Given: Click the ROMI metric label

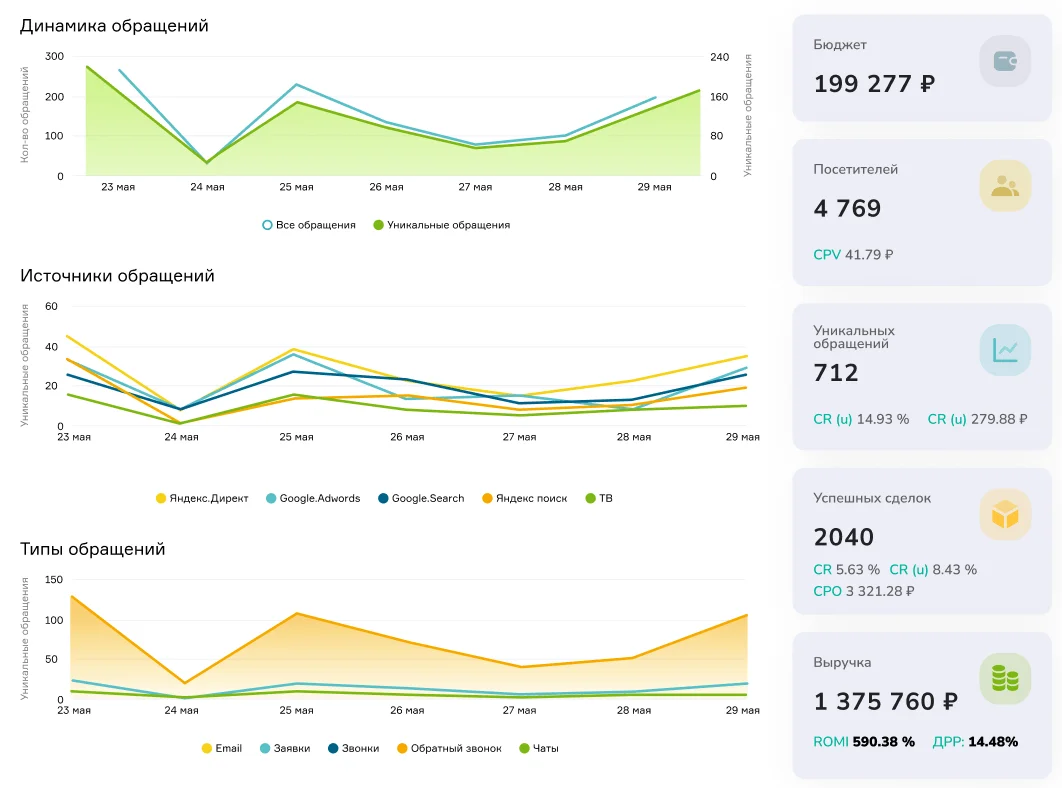Looking at the screenshot, I should [x=830, y=741].
